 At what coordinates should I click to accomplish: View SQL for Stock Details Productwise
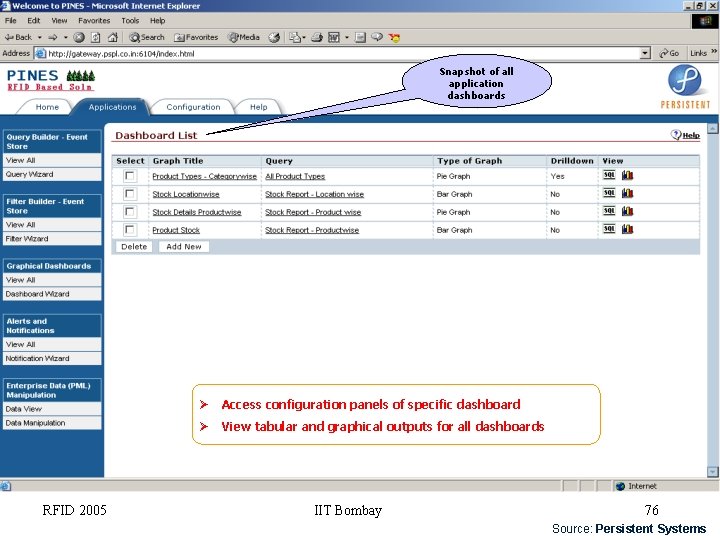(x=609, y=211)
